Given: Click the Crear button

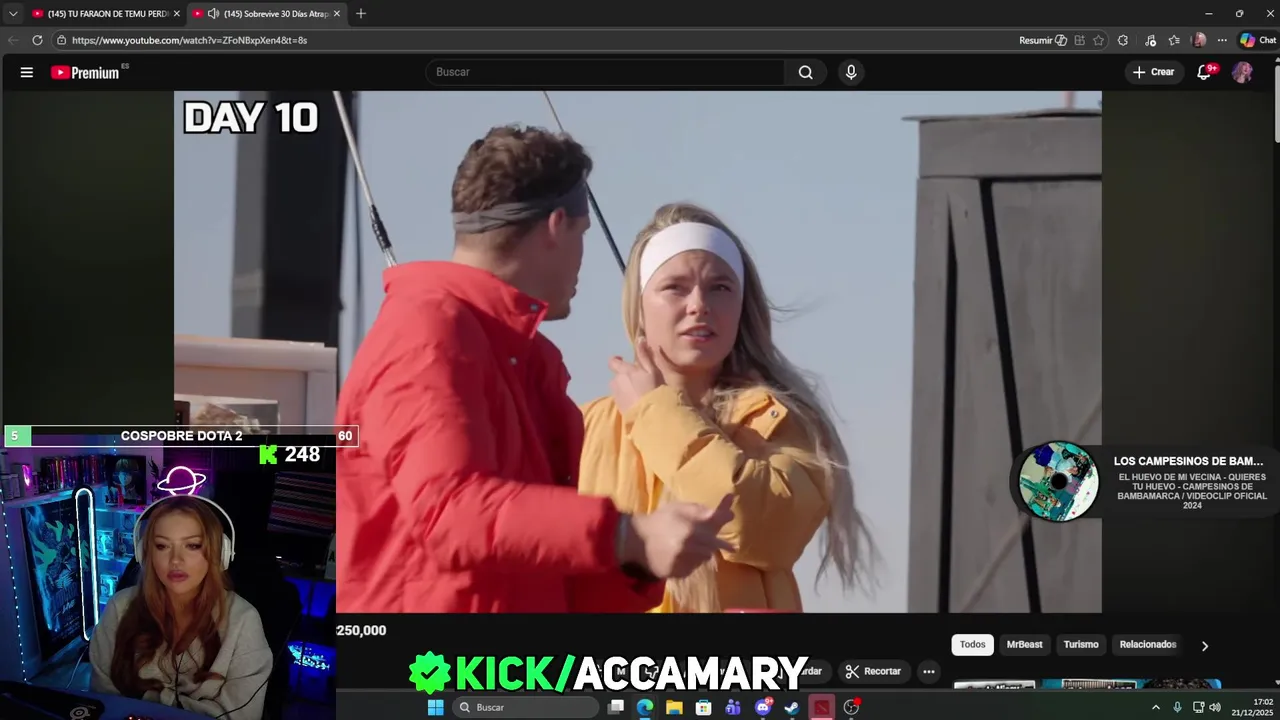Looking at the screenshot, I should 1153,72.
